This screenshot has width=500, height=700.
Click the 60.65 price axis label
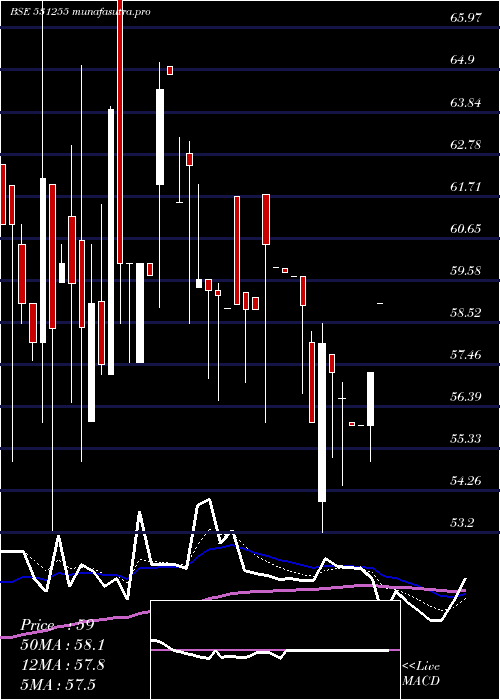point(466,229)
